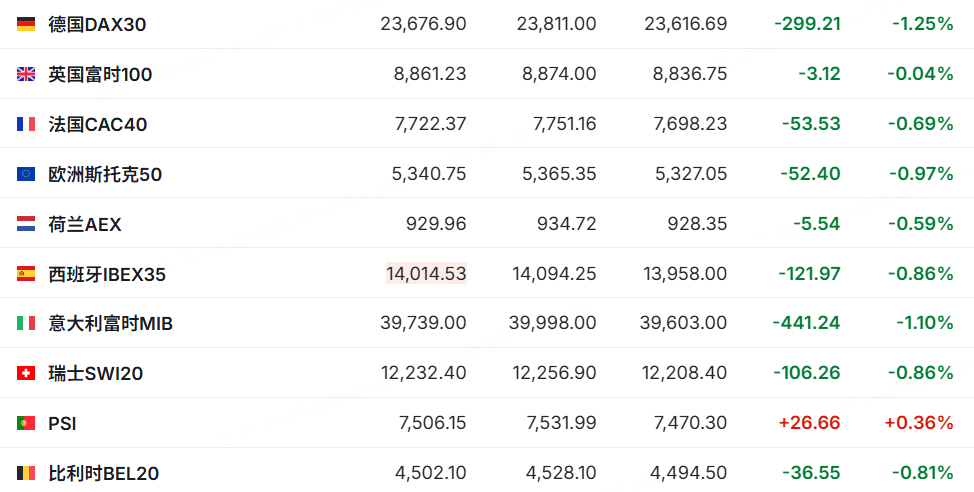The height and width of the screenshot is (492, 974).
Task: Click the Belgian flag icon
Action: pos(25,473)
